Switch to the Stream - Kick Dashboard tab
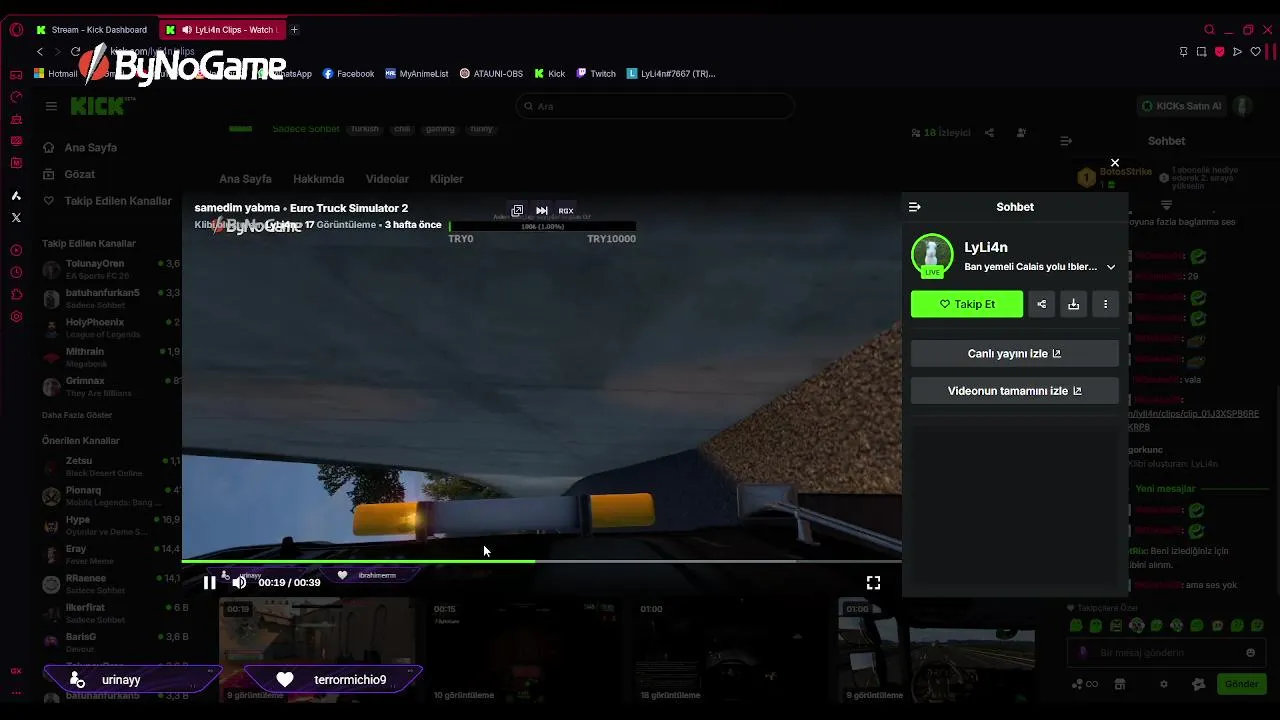 (91, 30)
